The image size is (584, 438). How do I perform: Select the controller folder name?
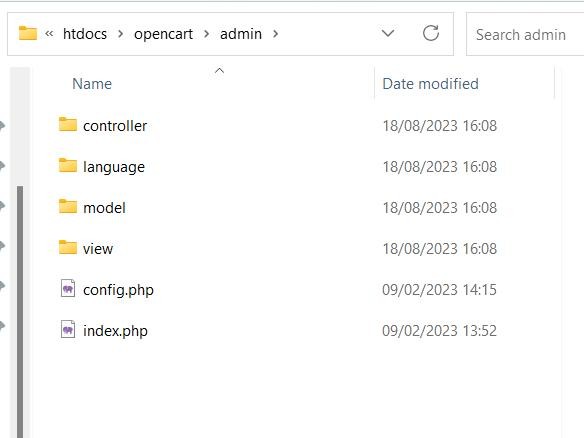pyautogui.click(x=115, y=126)
